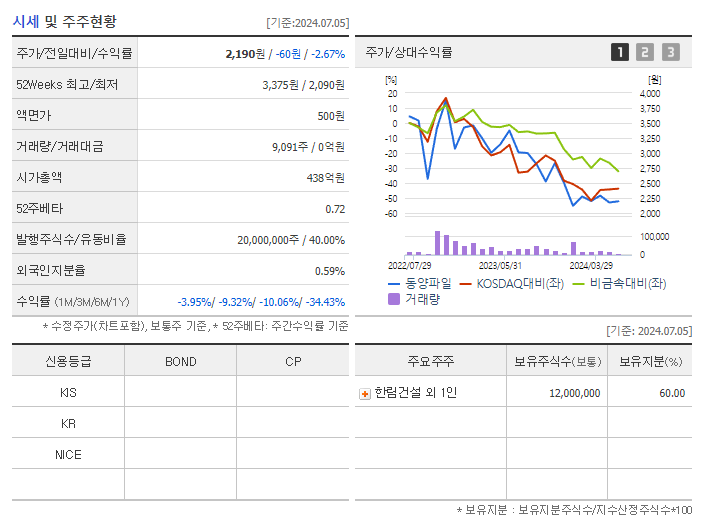The width and height of the screenshot is (702, 525).
Task: Select the 거래량/거래대금 label
Action: 60,146
